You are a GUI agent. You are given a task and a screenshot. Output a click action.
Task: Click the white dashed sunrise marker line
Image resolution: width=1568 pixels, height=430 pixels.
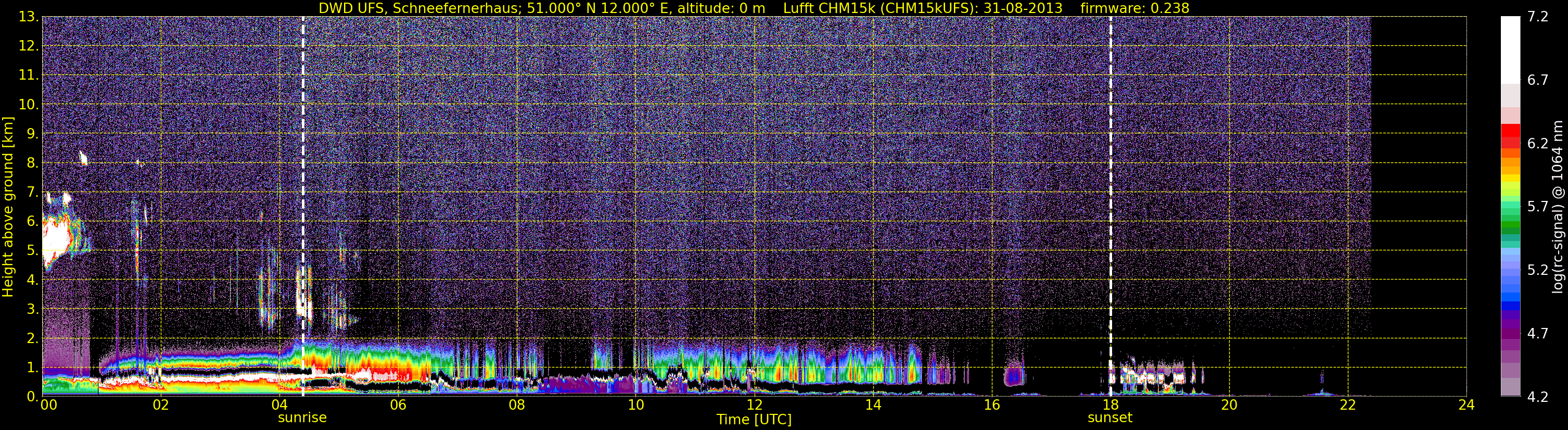click(x=303, y=207)
